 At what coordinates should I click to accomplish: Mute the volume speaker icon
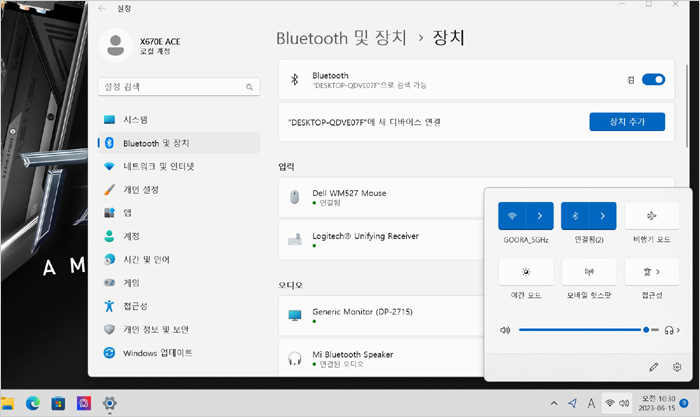pos(505,329)
